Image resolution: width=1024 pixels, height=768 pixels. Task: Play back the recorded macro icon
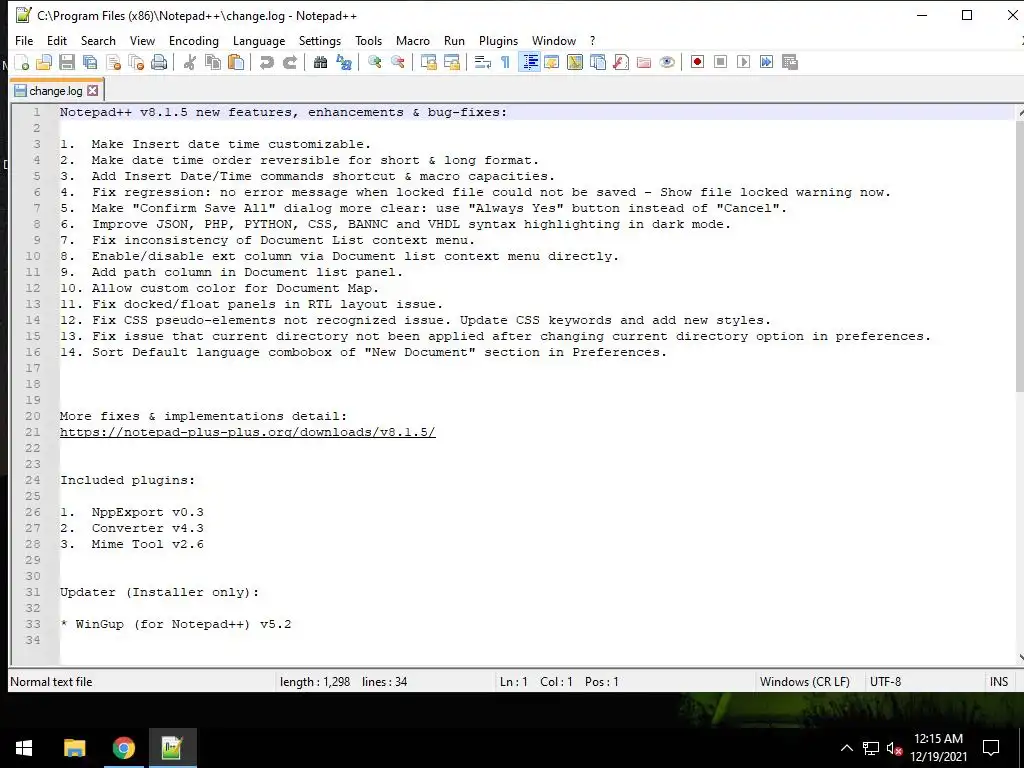(743, 62)
